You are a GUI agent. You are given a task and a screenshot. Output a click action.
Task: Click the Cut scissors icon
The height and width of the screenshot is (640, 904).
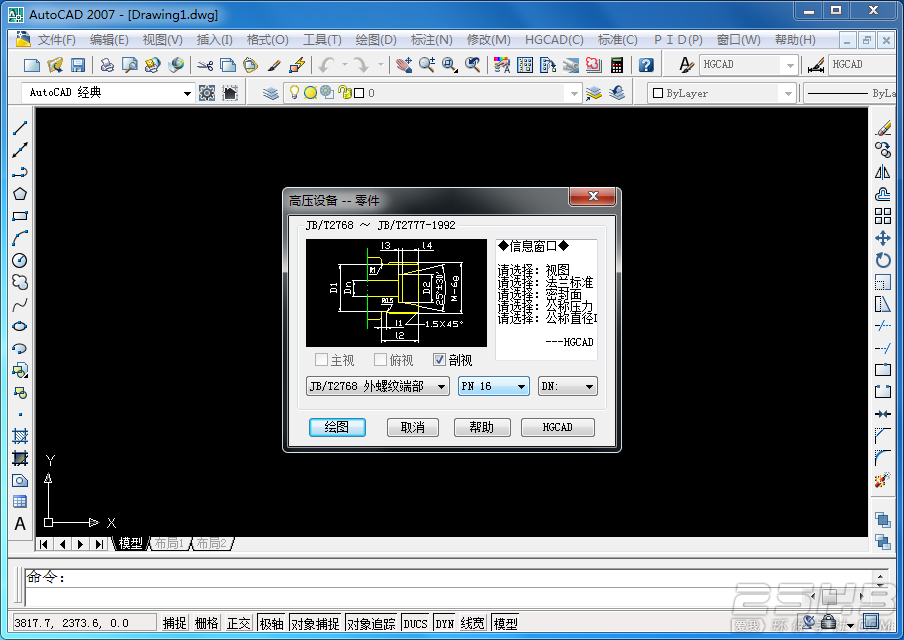pyautogui.click(x=205, y=65)
